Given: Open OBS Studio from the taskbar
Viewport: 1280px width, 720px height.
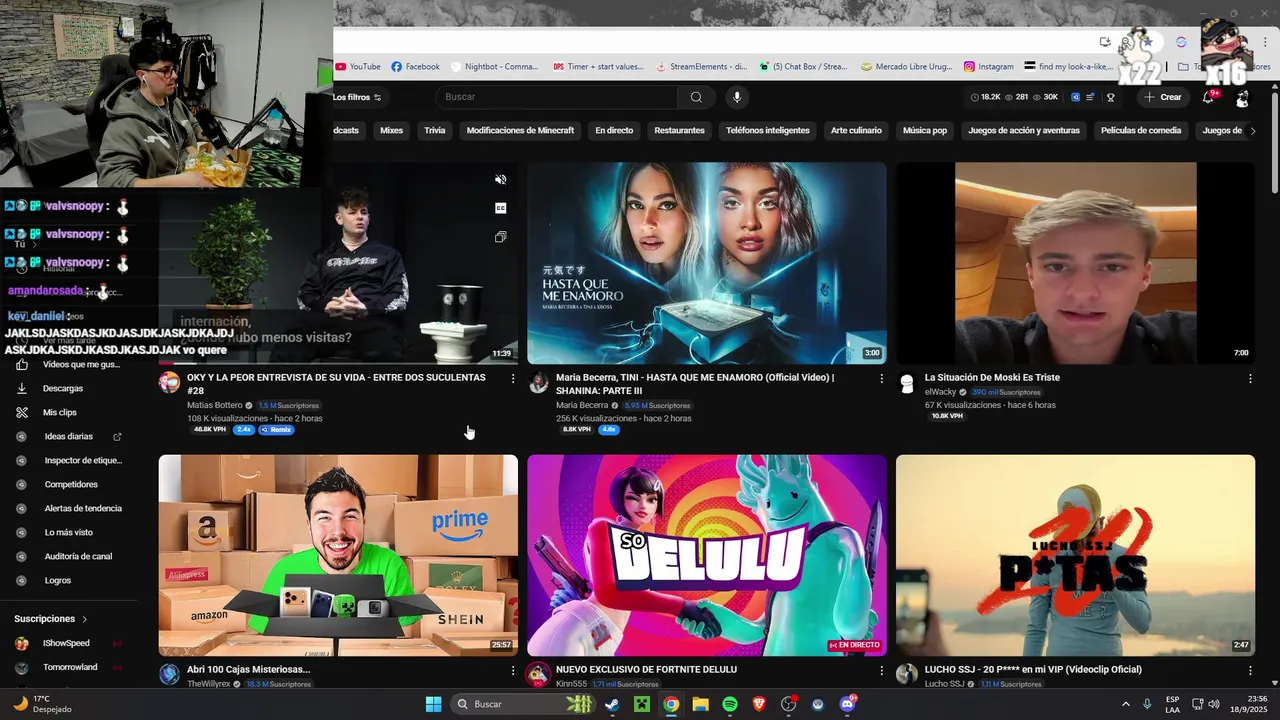Looking at the screenshot, I should point(789,704).
